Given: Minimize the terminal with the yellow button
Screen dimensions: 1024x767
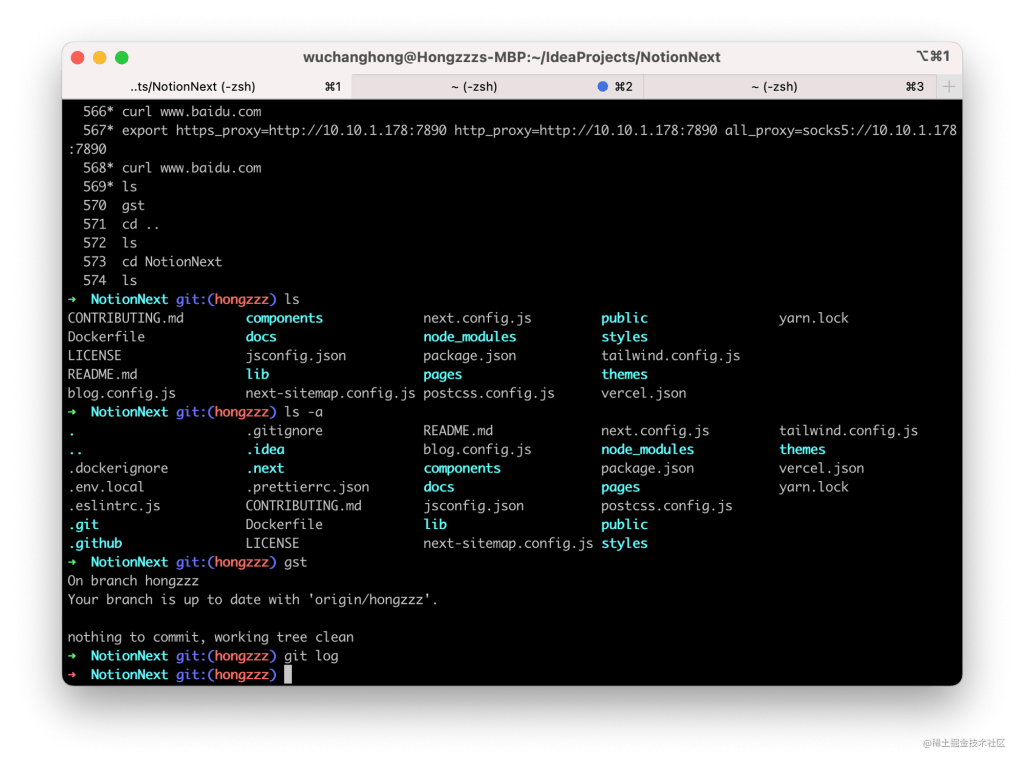Looking at the screenshot, I should (100, 58).
